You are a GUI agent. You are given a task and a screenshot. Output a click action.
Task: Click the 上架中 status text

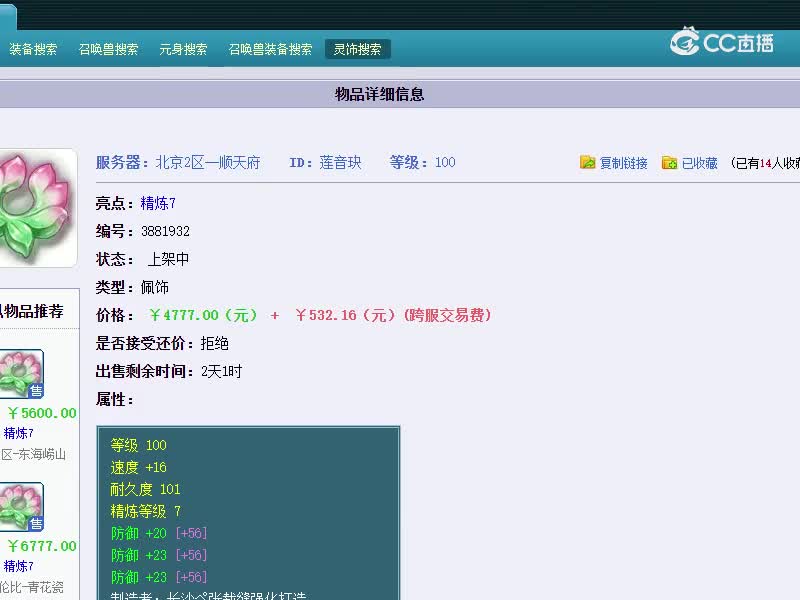(x=168, y=259)
